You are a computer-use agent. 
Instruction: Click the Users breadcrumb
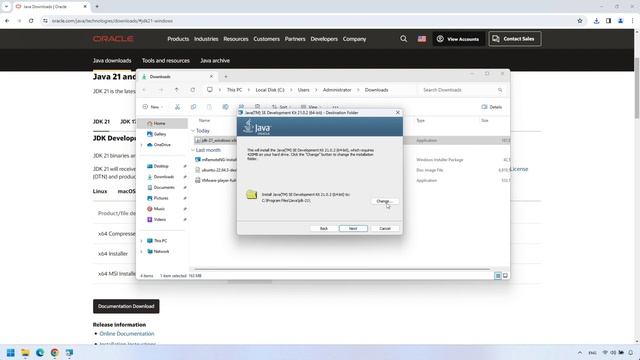303,90
